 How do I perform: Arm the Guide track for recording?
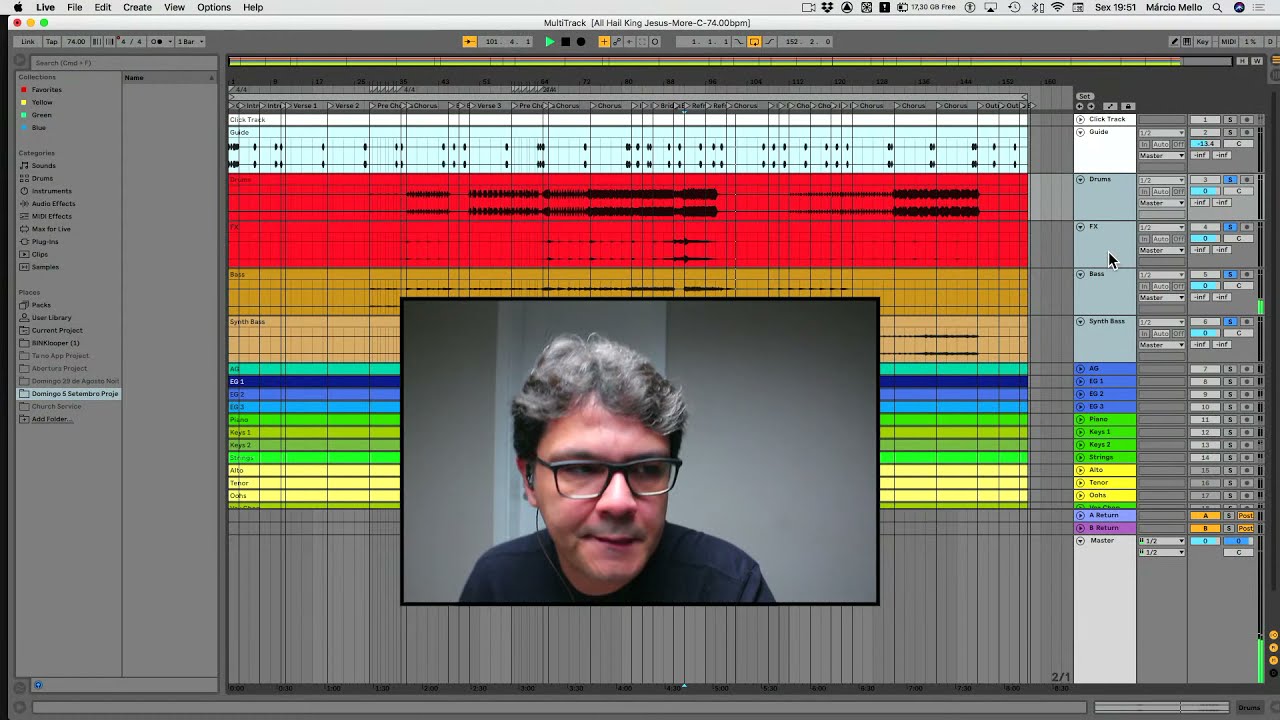point(1247,132)
